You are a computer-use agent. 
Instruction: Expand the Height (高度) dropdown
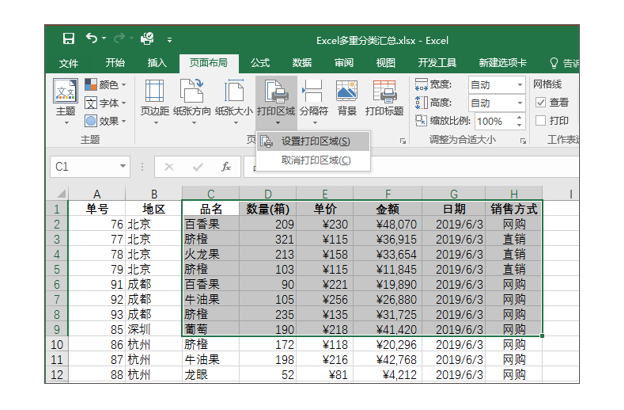point(520,103)
